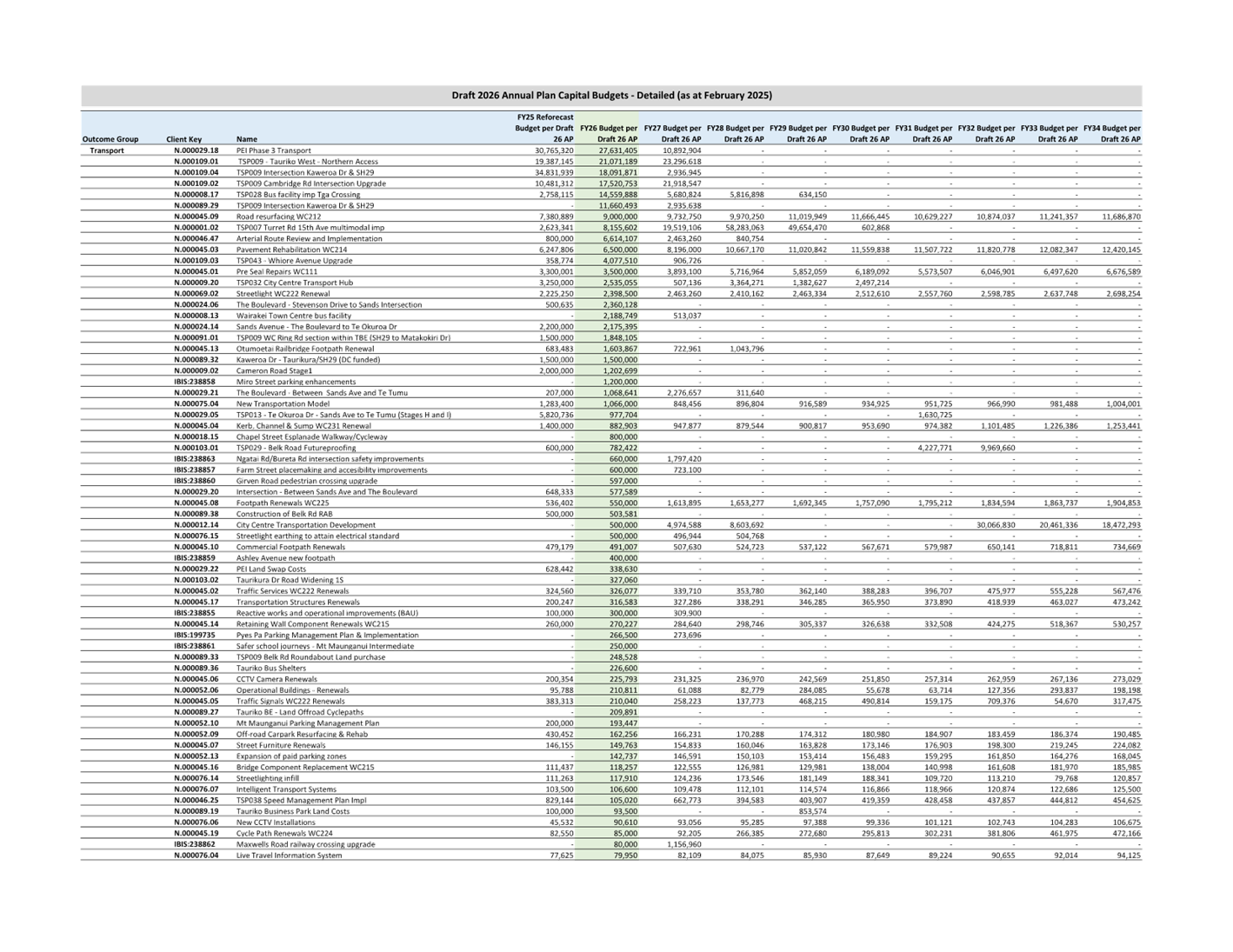This screenshot has width=1233, height=952.
Task: Select New Transportation Model
Action: pyautogui.click(x=283, y=403)
